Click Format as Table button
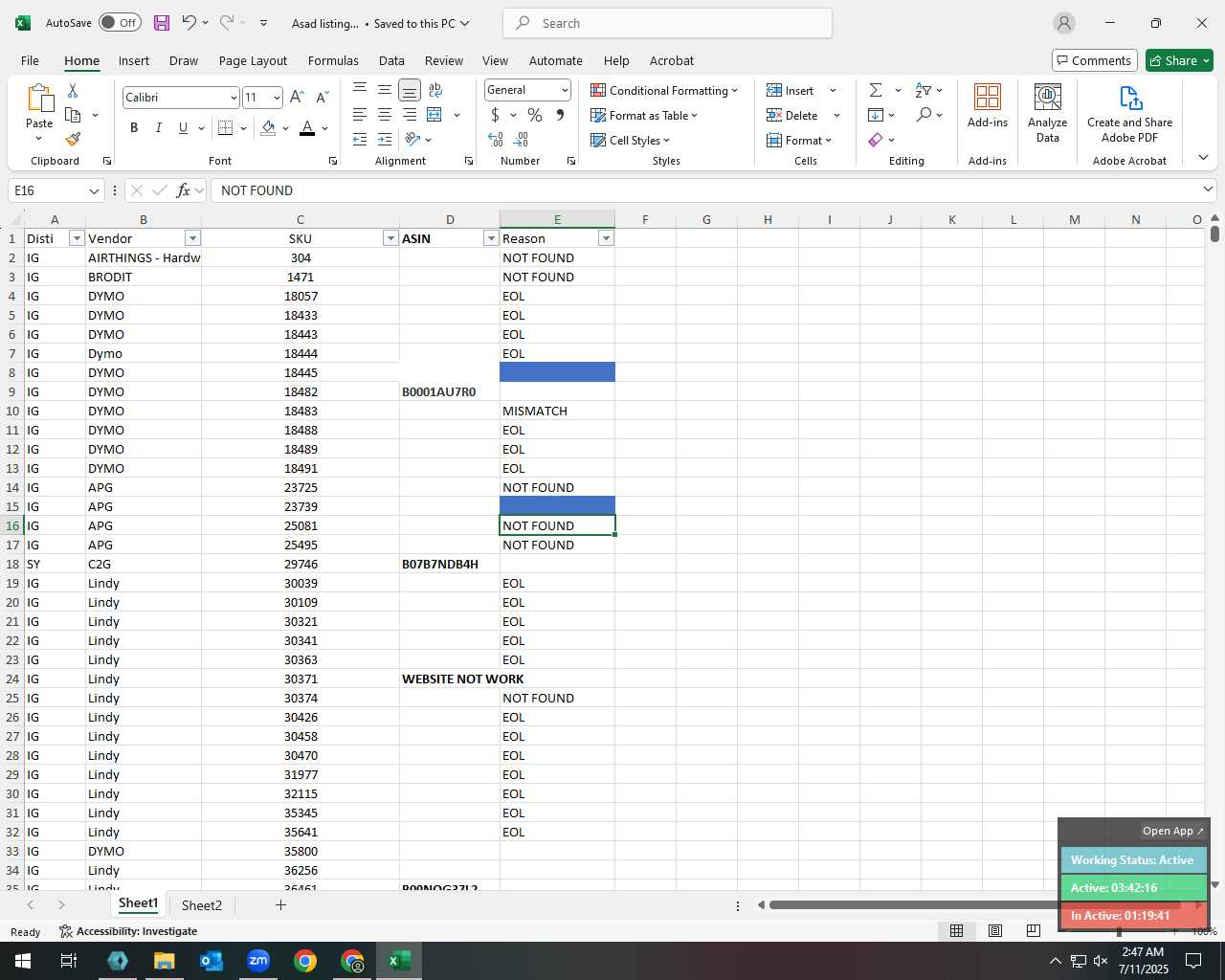1225x980 pixels. (x=644, y=115)
